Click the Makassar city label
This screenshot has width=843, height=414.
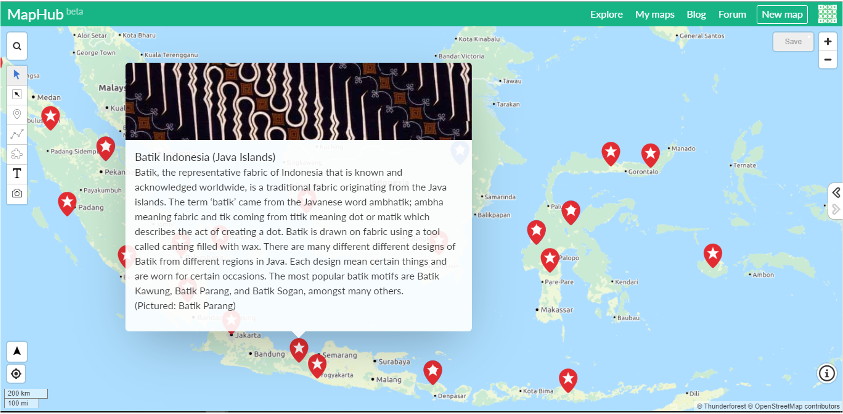click(x=557, y=310)
